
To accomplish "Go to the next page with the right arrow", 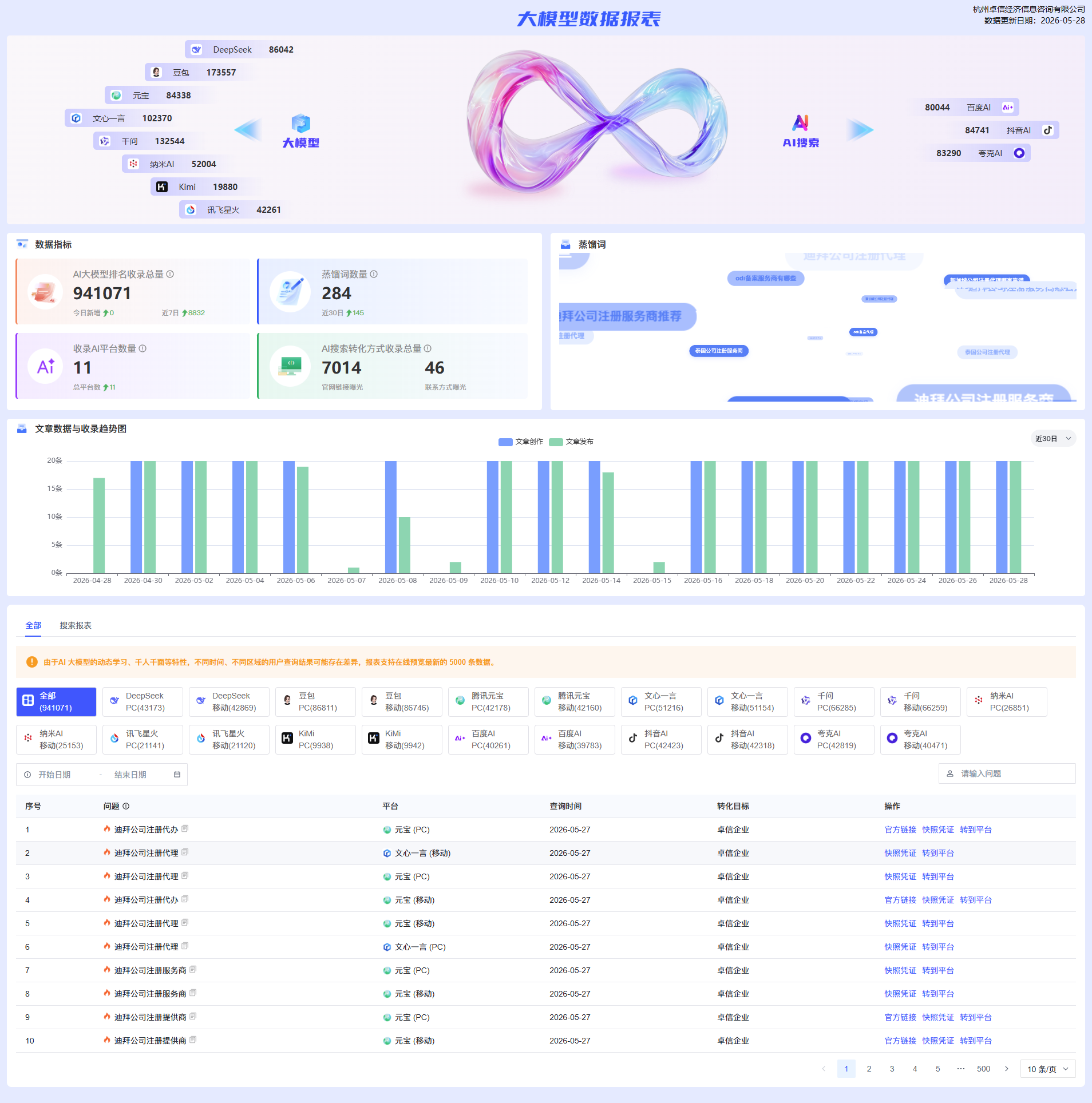I will pyautogui.click(x=1007, y=1069).
